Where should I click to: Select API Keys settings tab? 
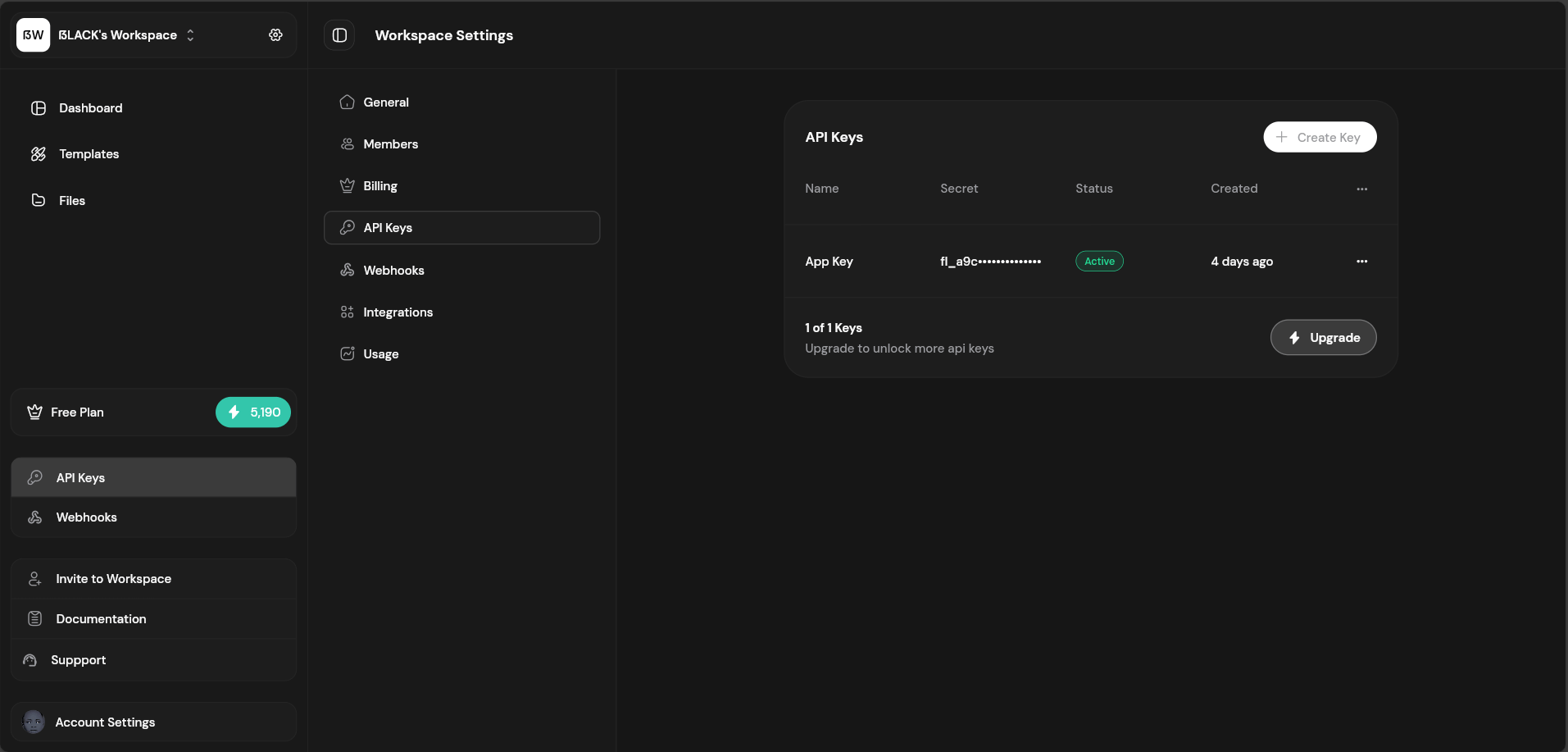462,228
